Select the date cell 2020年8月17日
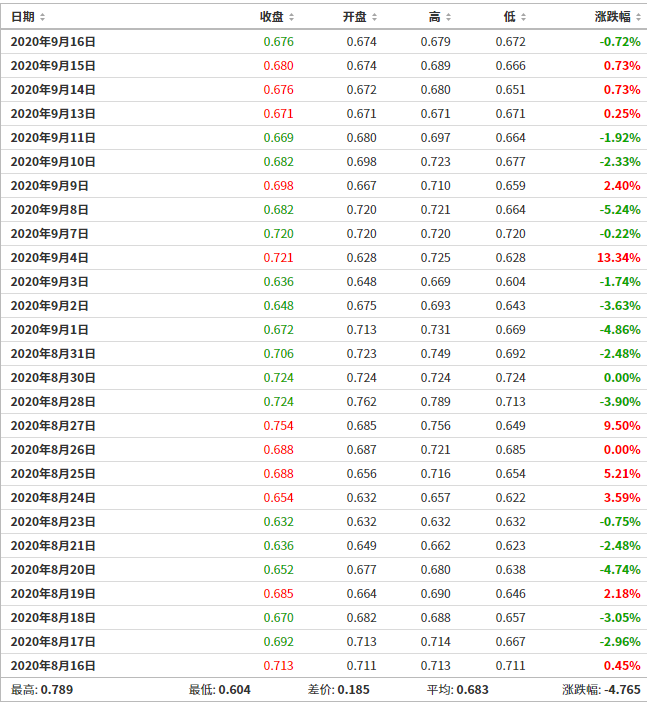Image resolution: width=647 pixels, height=704 pixels. tap(53, 642)
